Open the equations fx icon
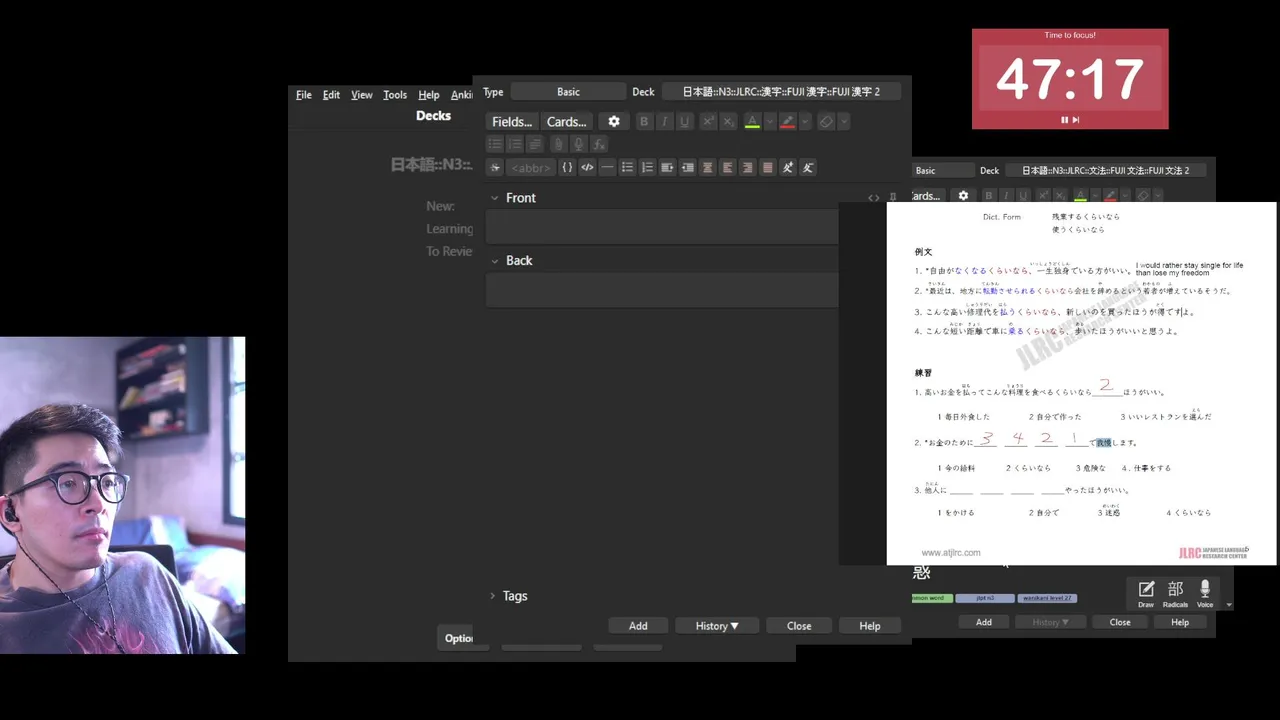This screenshot has width=1280, height=720. pyautogui.click(x=599, y=144)
